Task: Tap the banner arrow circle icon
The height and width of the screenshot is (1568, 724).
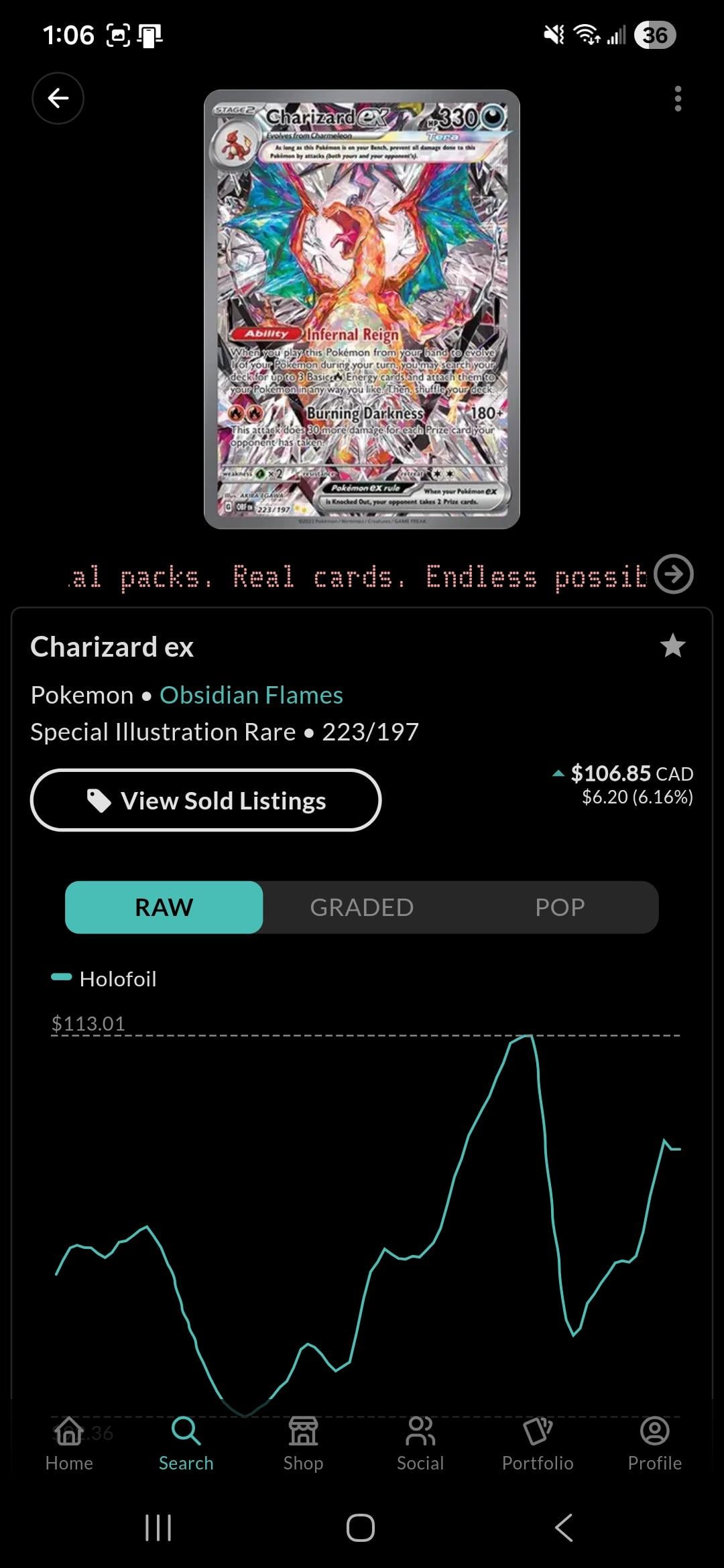Action: pos(673,574)
